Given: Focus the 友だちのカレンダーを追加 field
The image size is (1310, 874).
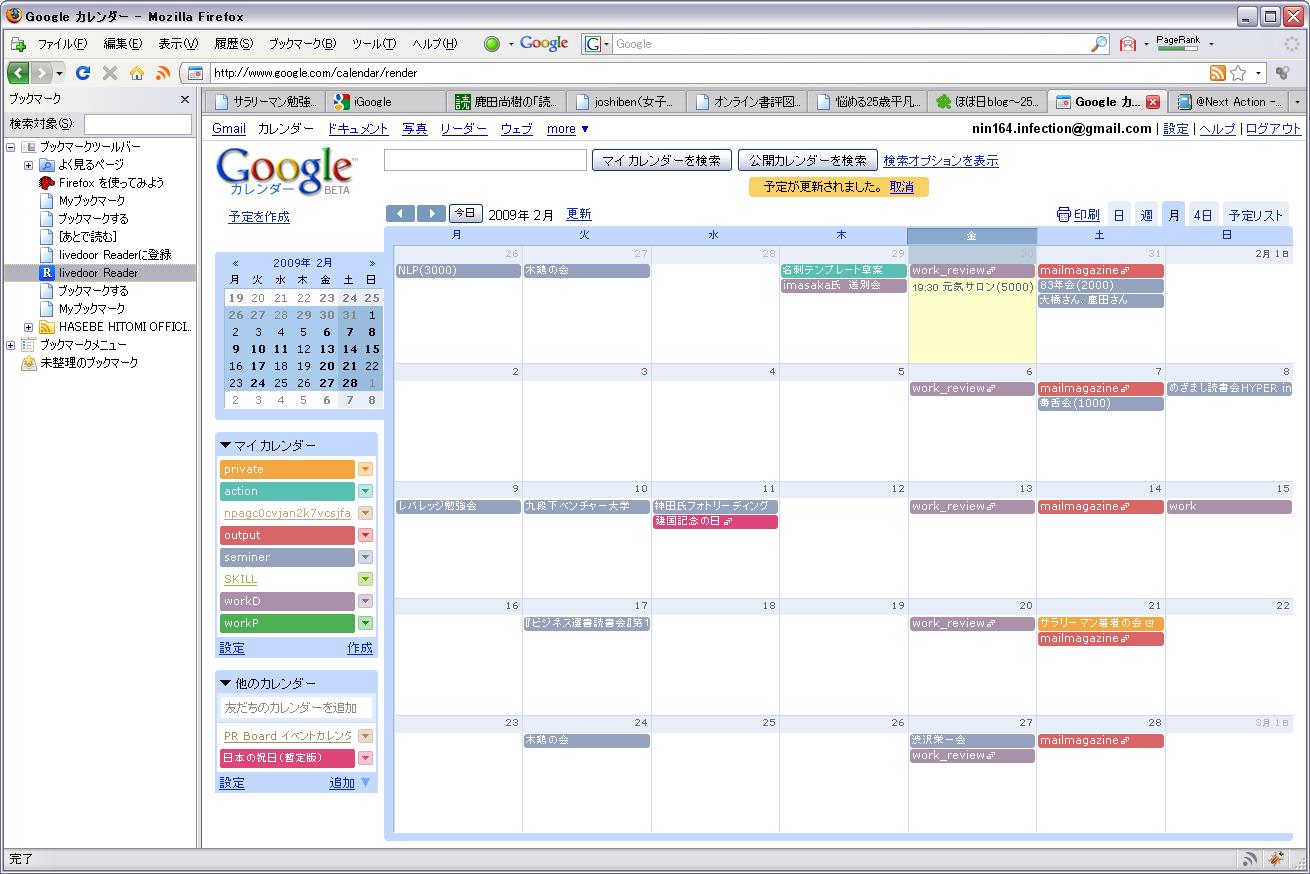Looking at the screenshot, I should coord(296,707).
